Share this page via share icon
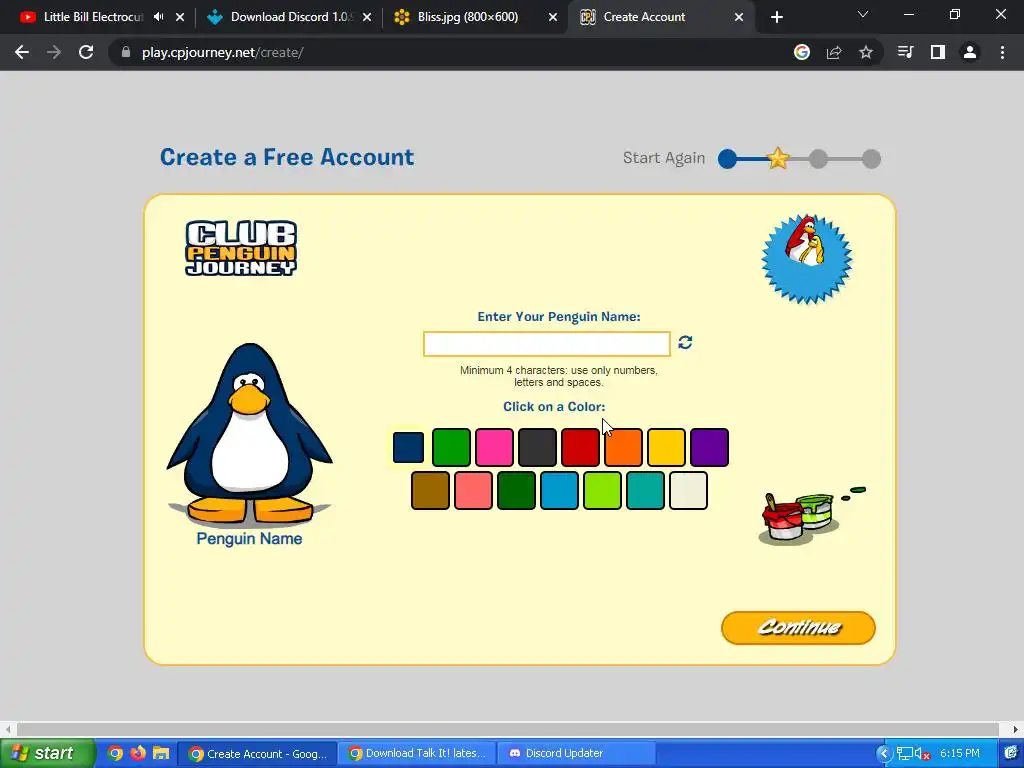Image resolution: width=1024 pixels, height=768 pixels. click(x=834, y=52)
